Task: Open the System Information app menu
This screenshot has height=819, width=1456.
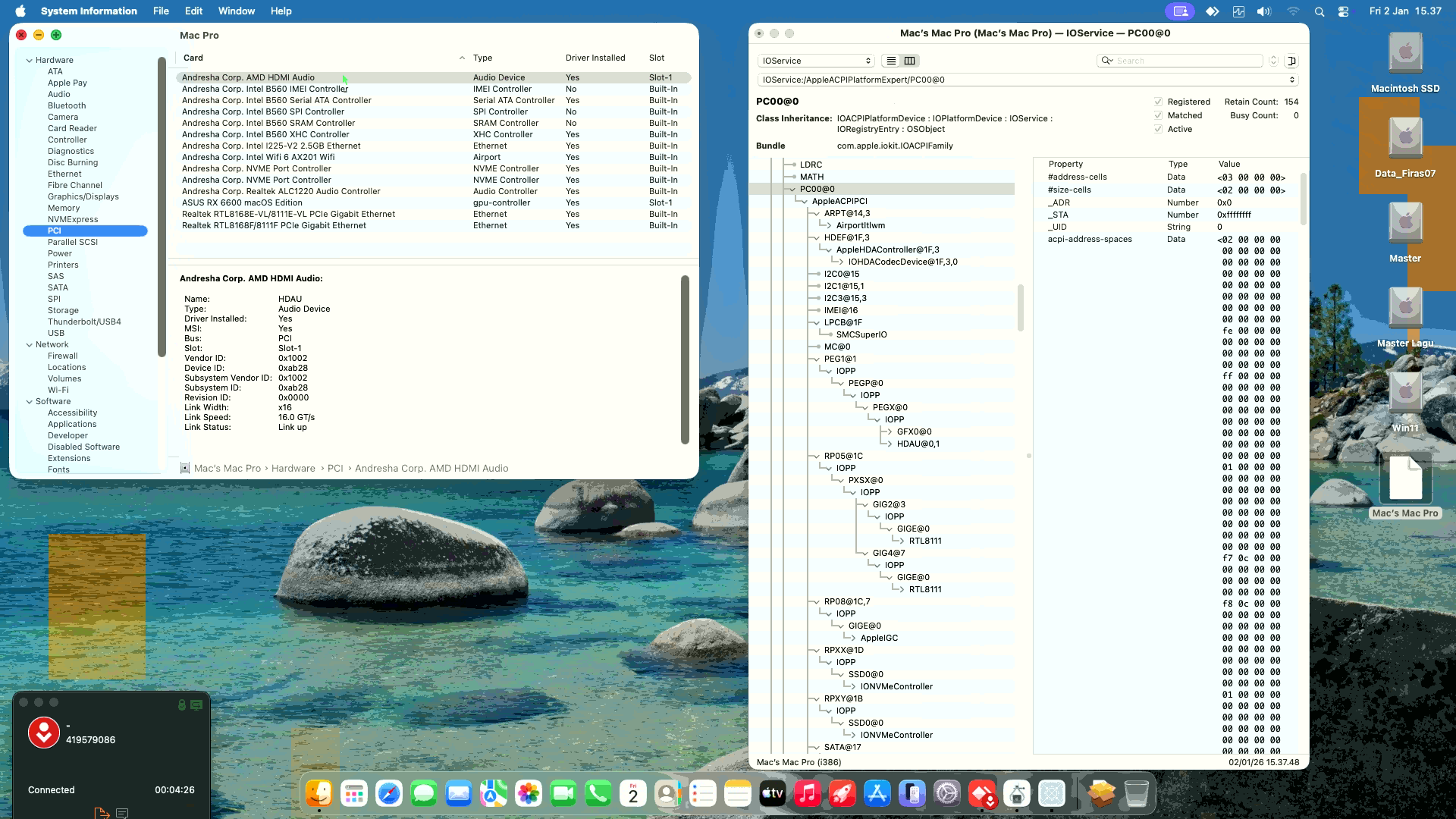Action: 89,11
